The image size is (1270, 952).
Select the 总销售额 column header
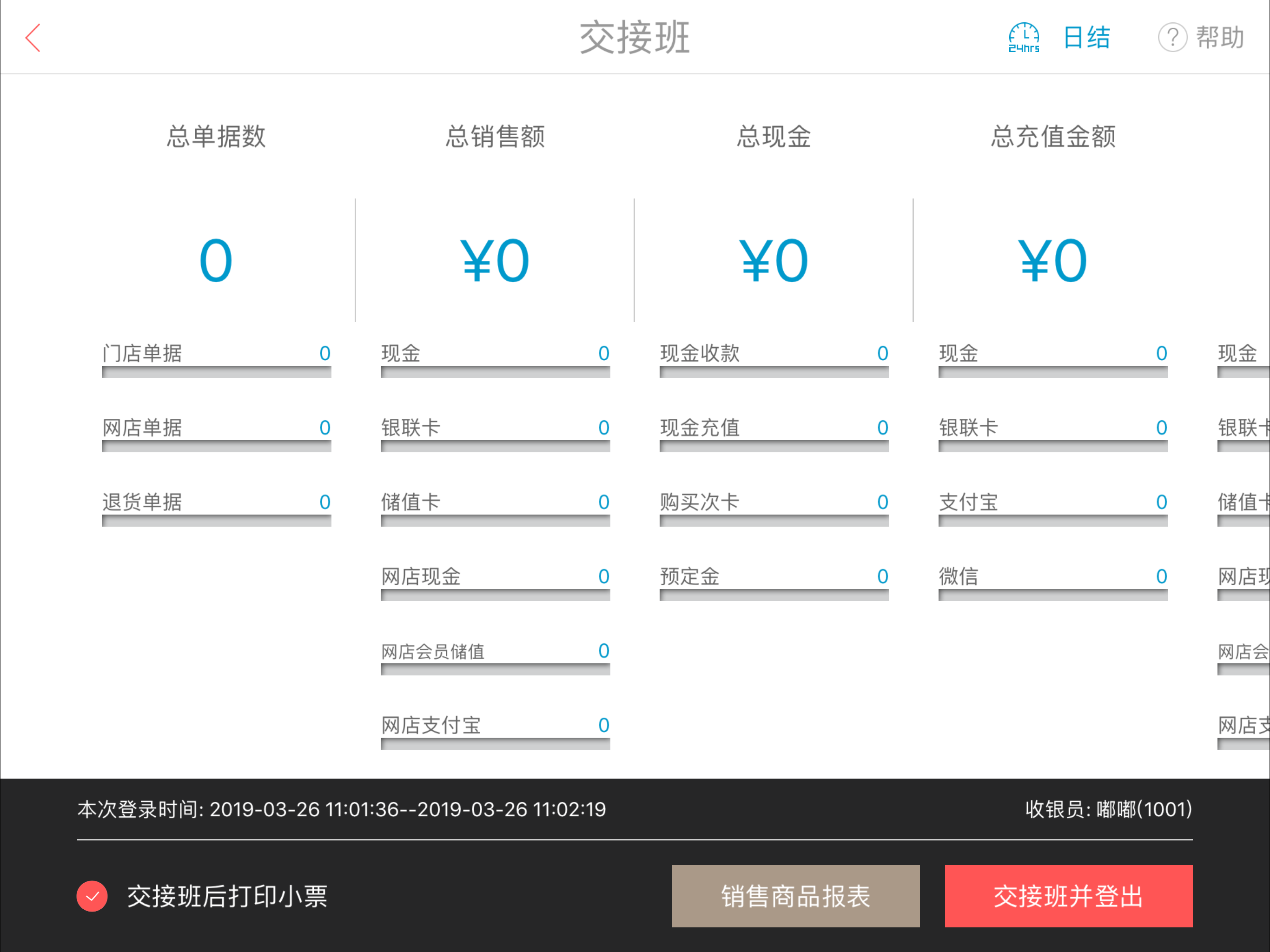[495, 137]
